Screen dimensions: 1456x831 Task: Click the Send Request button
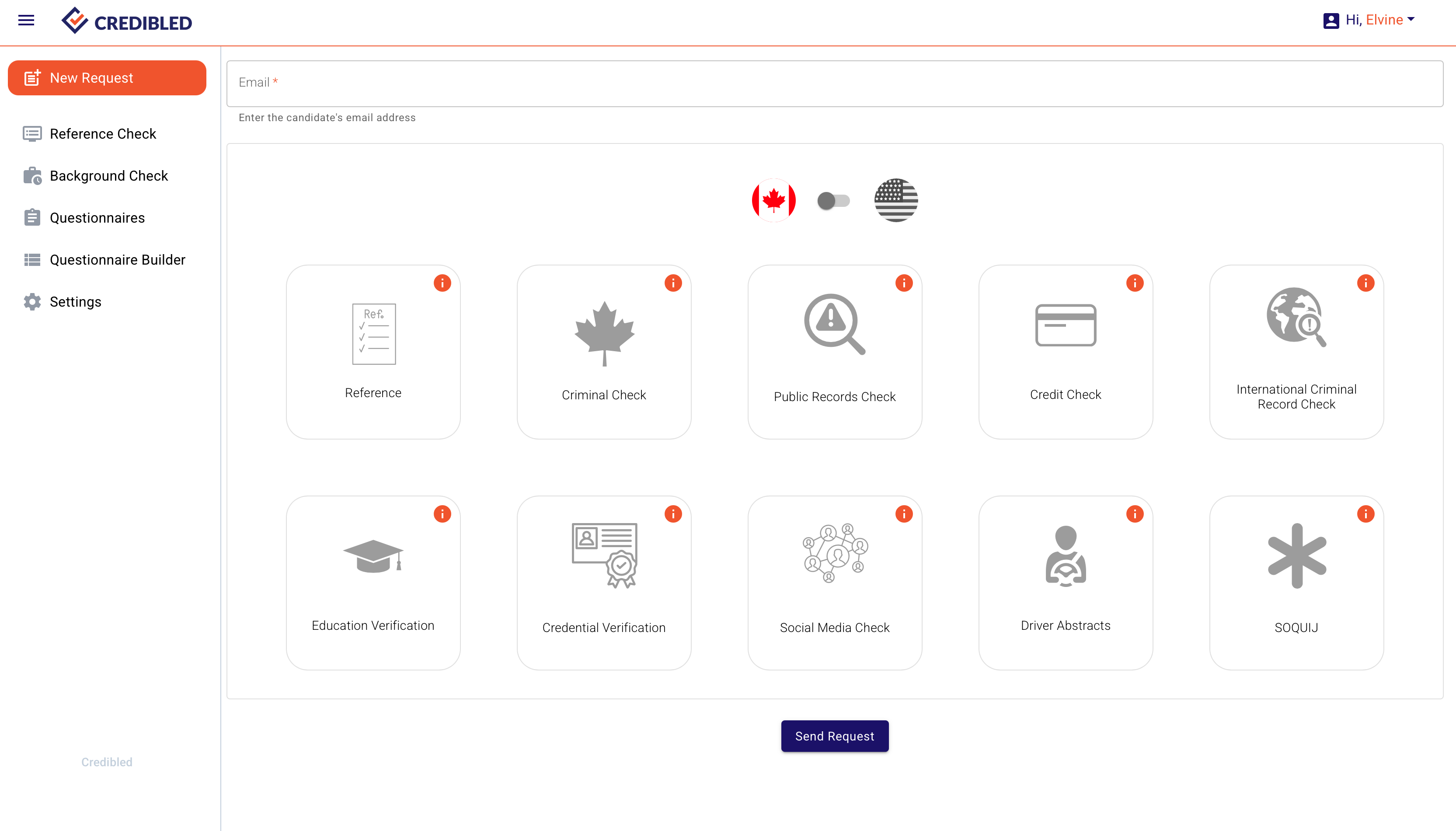[834, 736]
